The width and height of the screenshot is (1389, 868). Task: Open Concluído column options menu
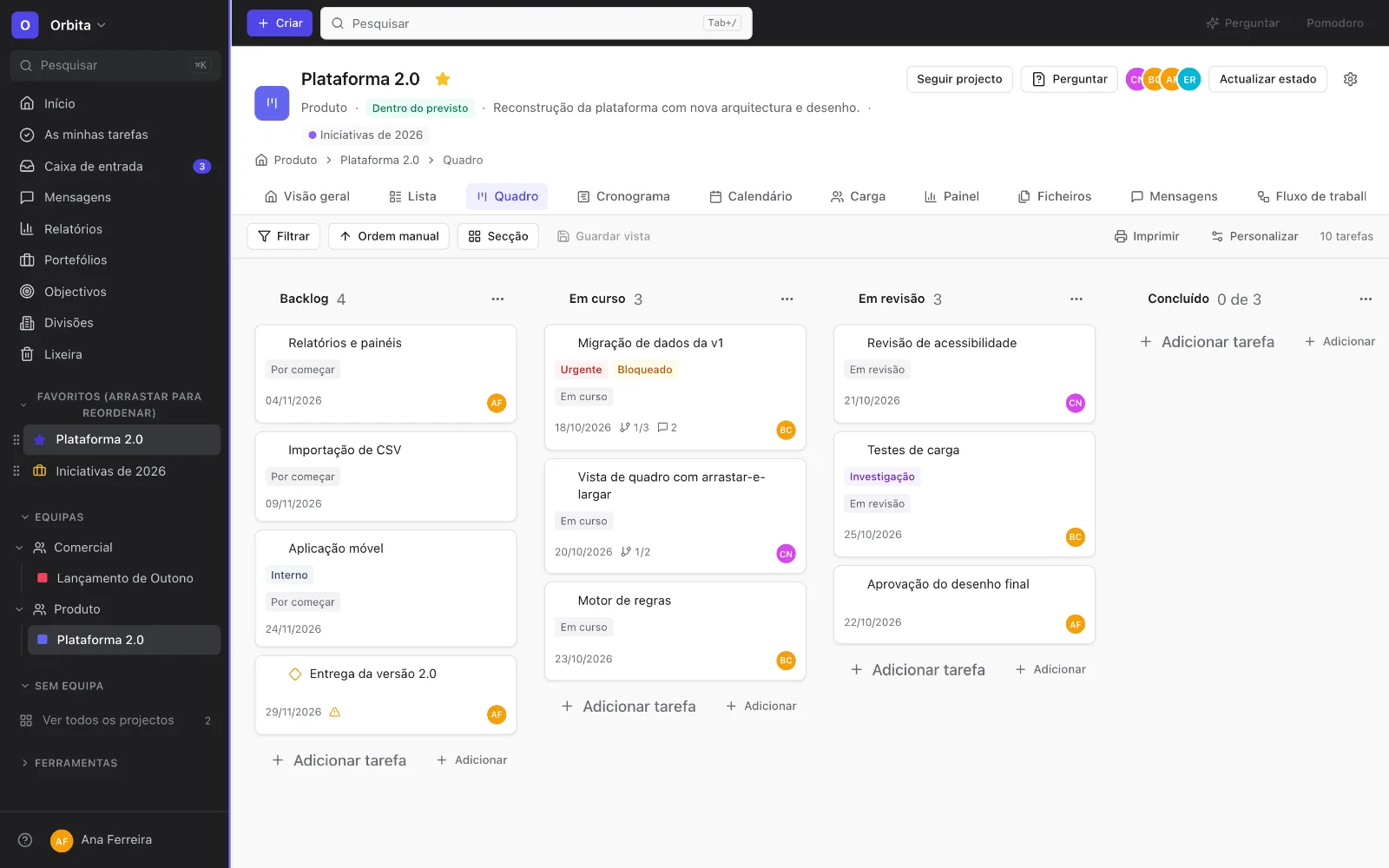1366,299
